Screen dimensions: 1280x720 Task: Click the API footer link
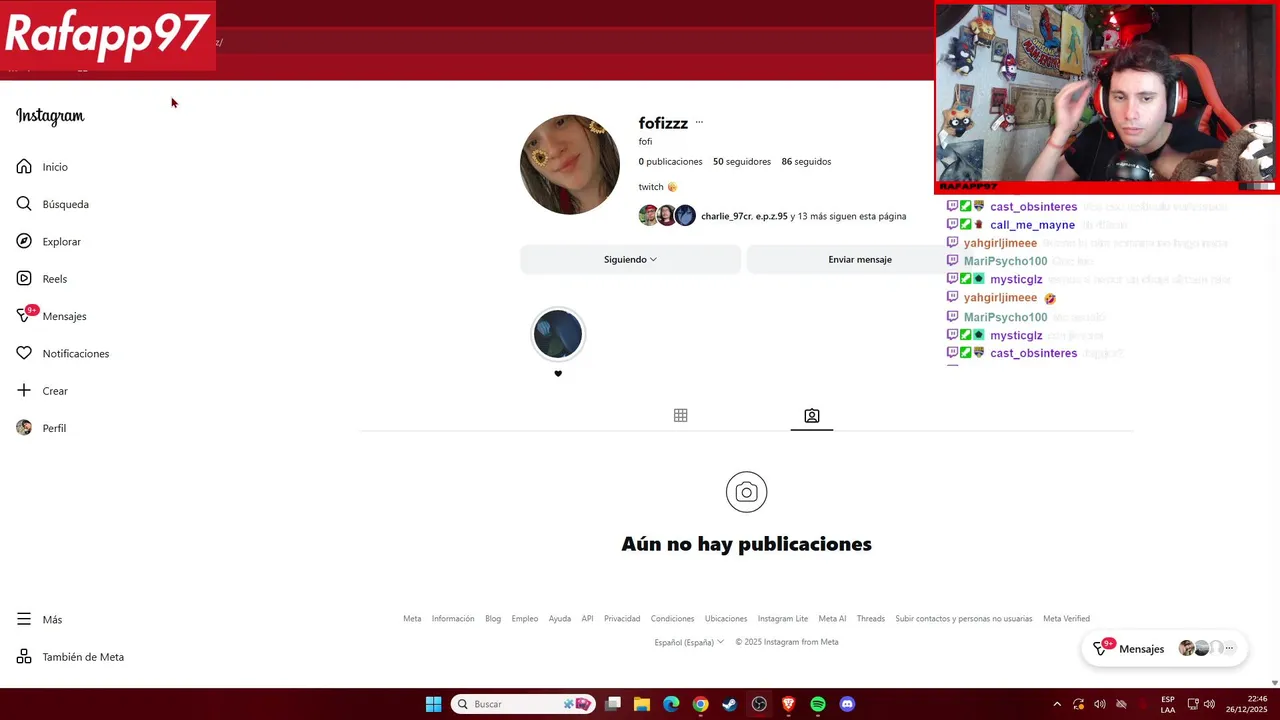(x=587, y=618)
